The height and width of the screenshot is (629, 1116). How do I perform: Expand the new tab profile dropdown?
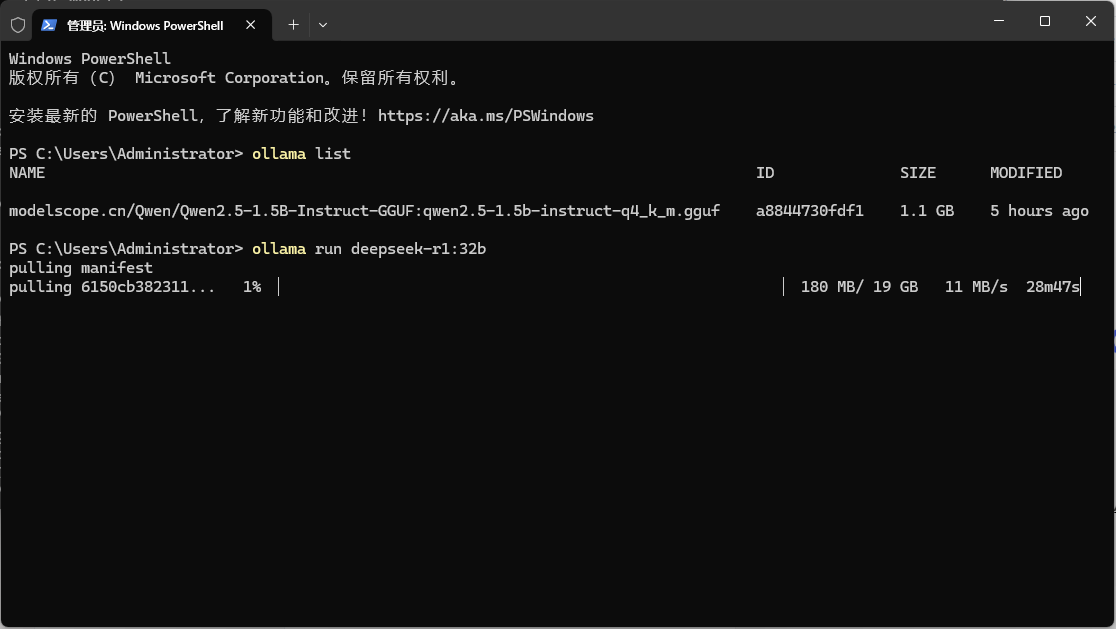tap(322, 24)
